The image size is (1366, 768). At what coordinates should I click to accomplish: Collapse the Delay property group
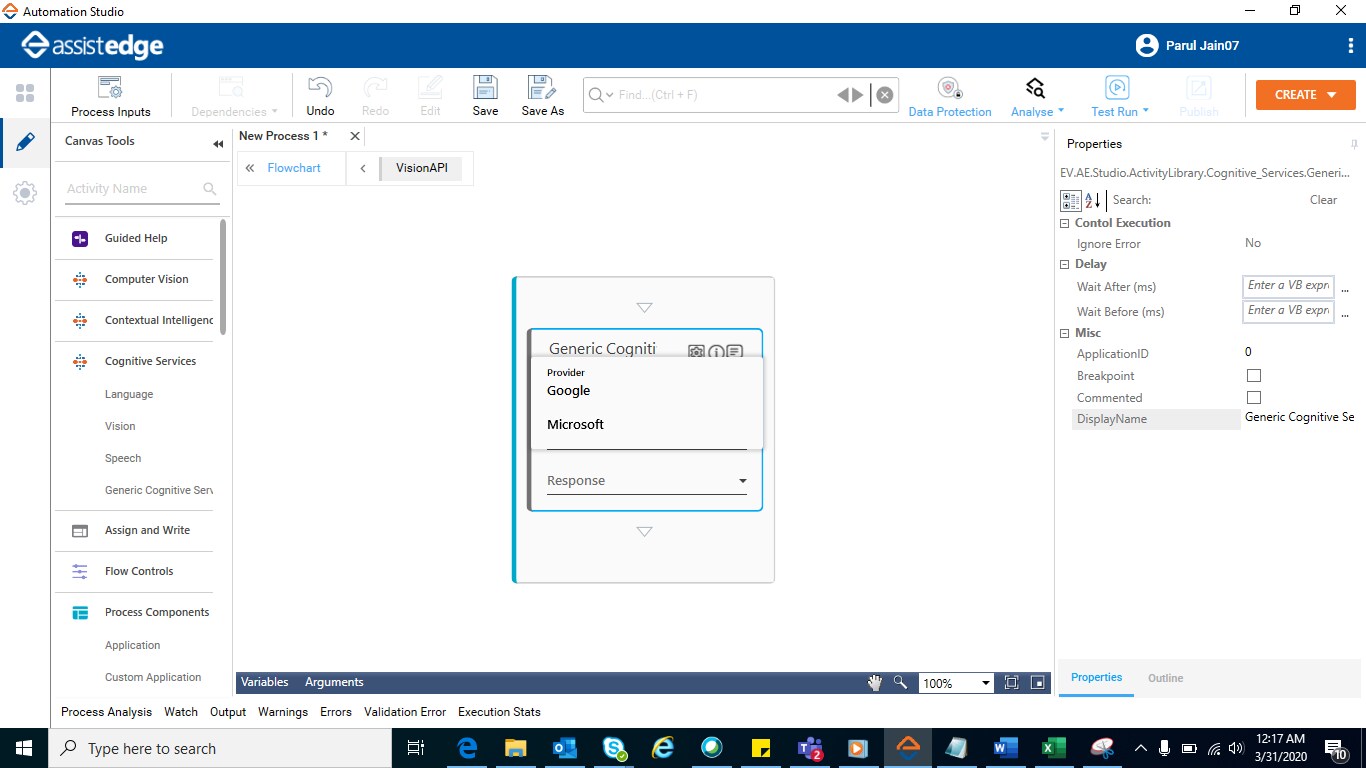point(1065,264)
